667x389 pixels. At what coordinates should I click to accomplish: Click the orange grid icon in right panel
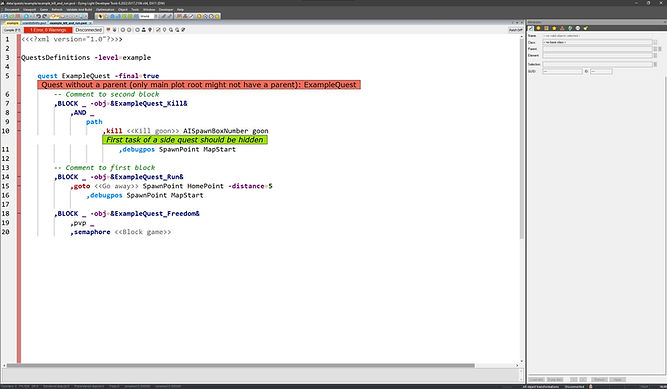tap(546, 28)
